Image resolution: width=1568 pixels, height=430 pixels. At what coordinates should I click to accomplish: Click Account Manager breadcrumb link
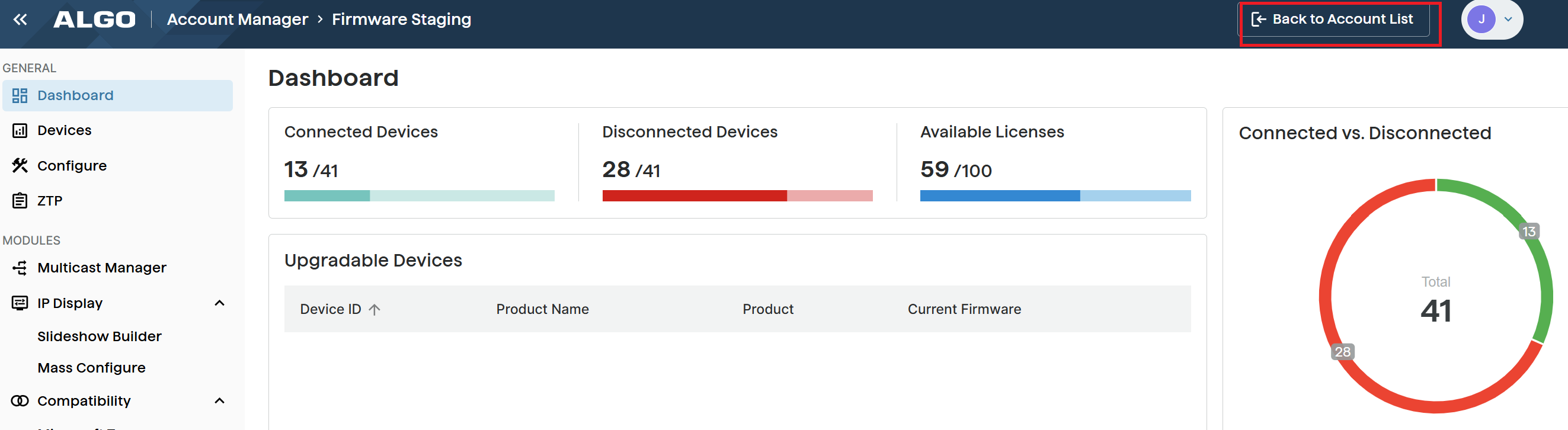(238, 20)
